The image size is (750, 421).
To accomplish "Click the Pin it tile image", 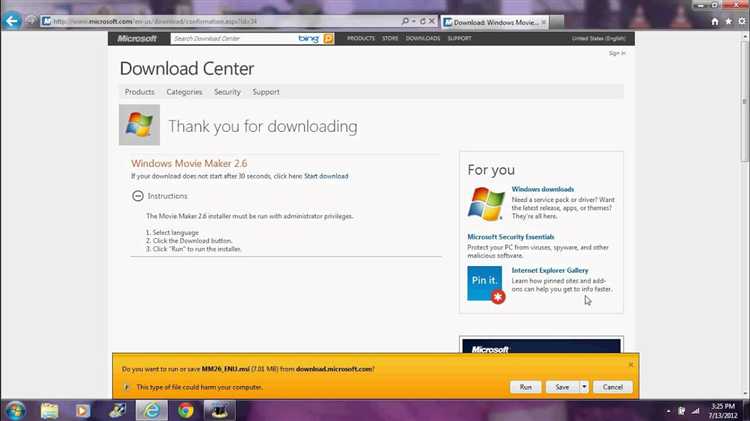I will [486, 284].
